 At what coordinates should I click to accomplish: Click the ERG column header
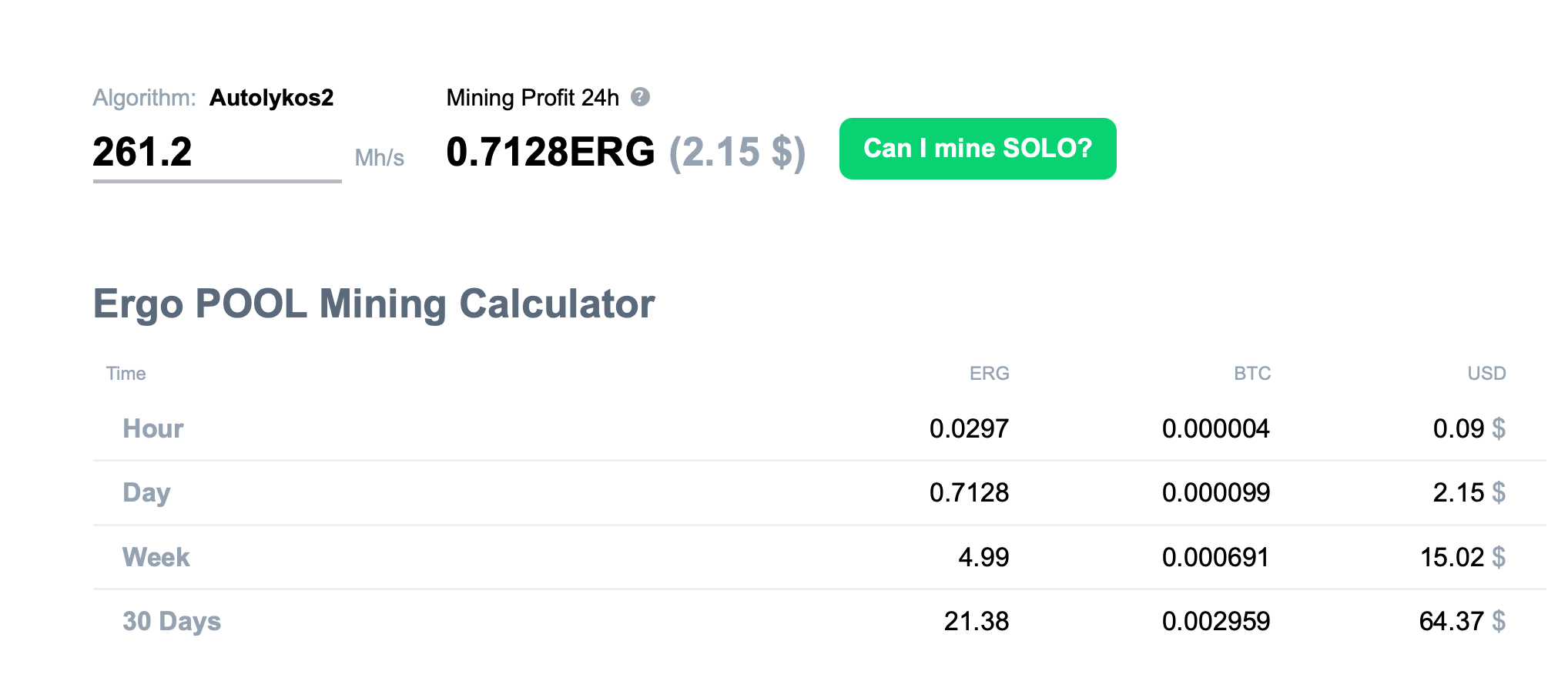989,374
